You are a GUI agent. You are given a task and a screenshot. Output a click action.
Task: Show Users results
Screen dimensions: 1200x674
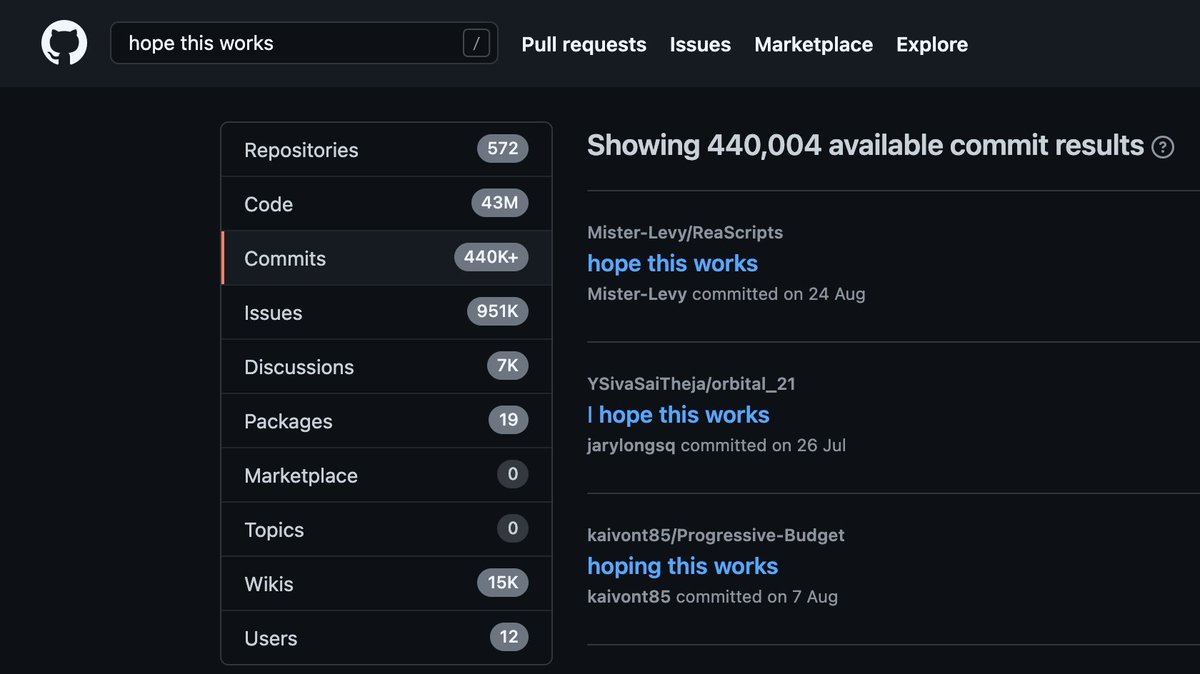coord(386,638)
